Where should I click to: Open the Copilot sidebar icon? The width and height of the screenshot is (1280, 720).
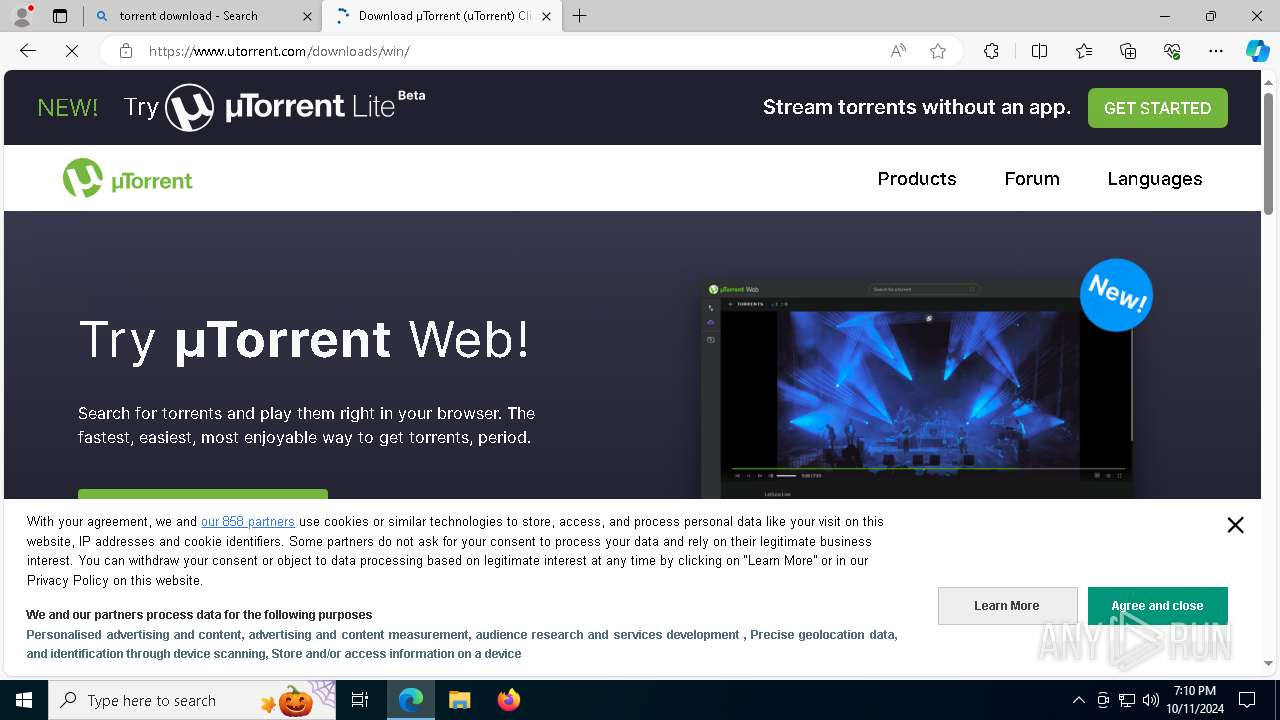(1257, 51)
